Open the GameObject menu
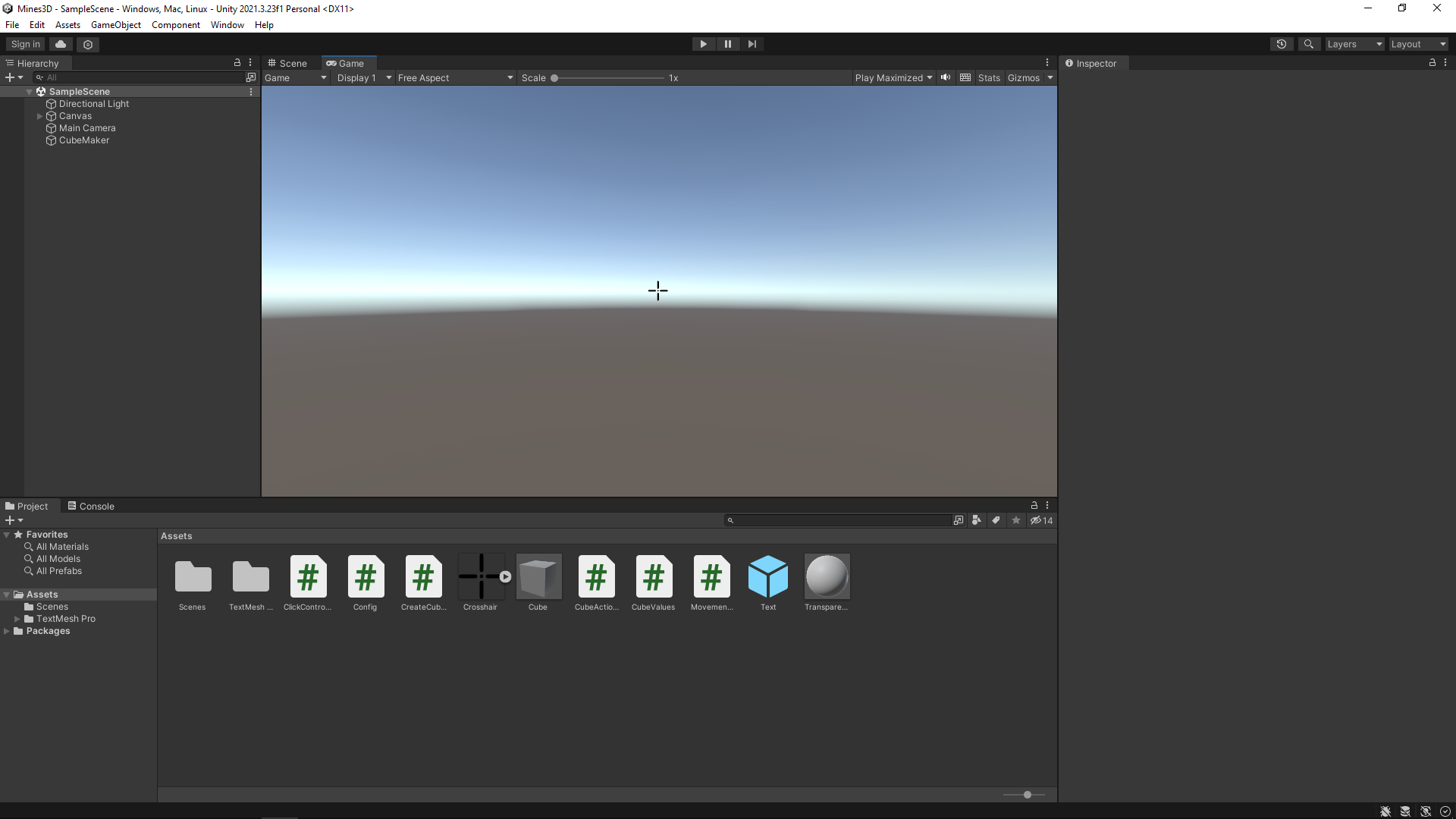The height and width of the screenshot is (819, 1456). 115,25
